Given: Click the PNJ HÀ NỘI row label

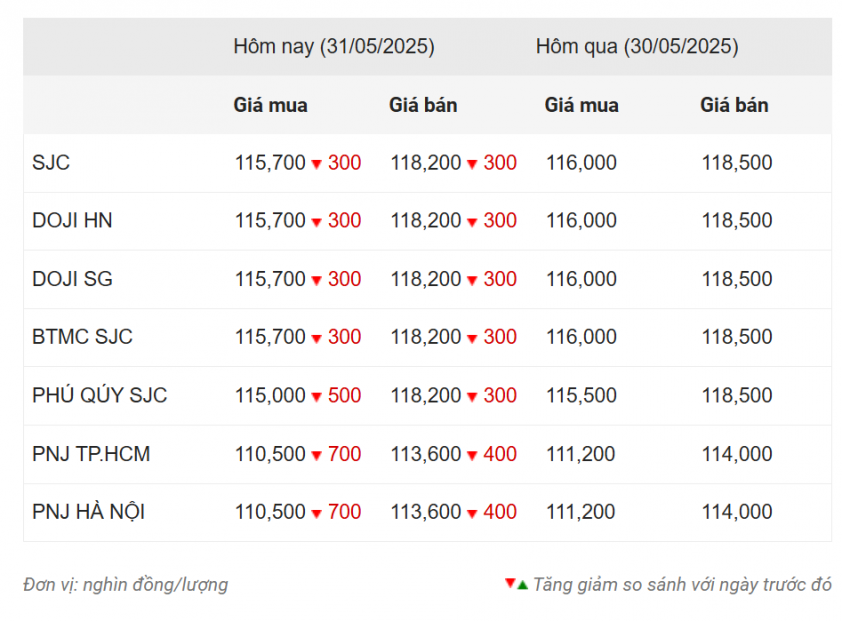Looking at the screenshot, I should [x=88, y=512].
